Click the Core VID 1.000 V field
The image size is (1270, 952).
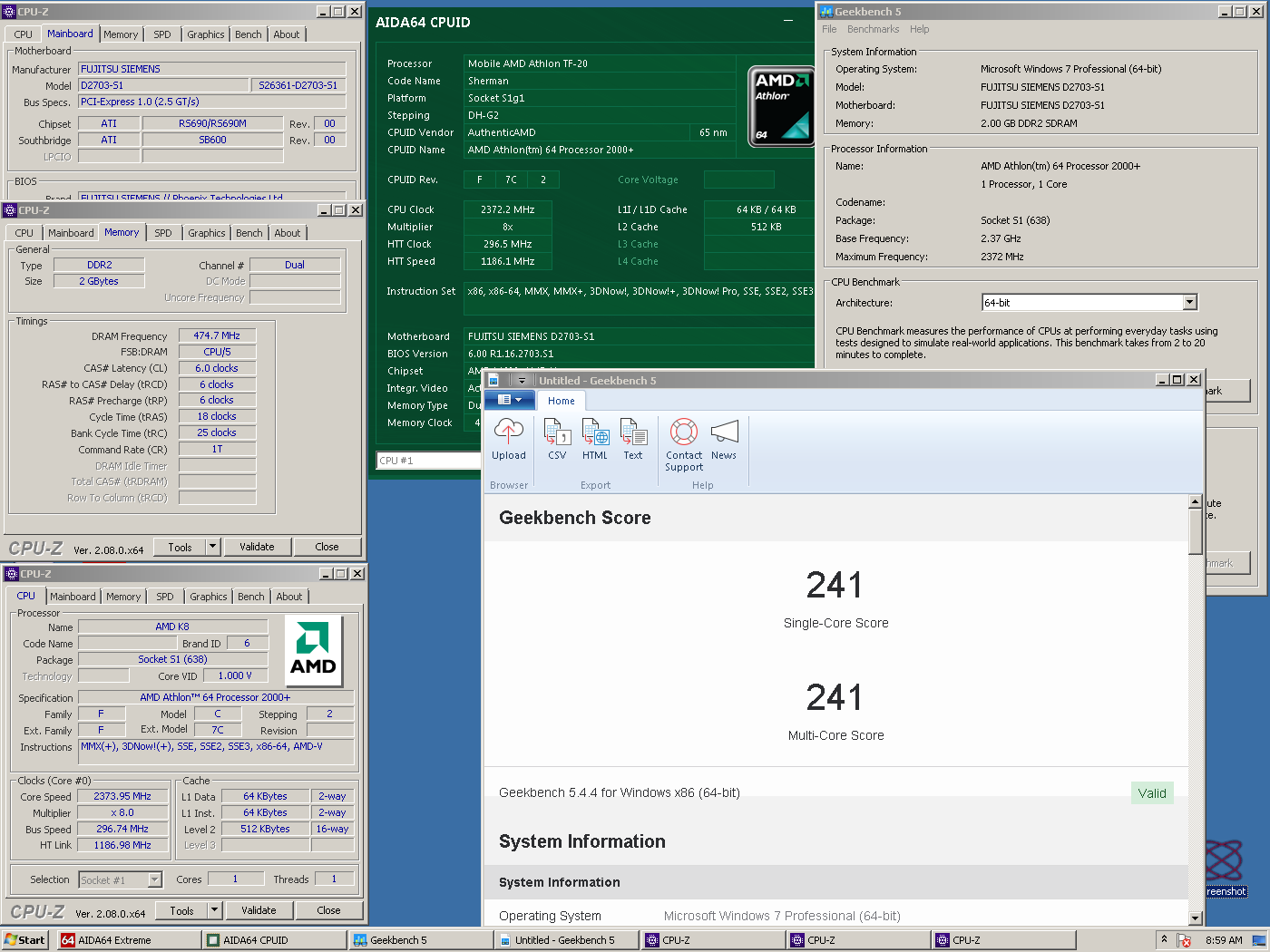[x=235, y=675]
